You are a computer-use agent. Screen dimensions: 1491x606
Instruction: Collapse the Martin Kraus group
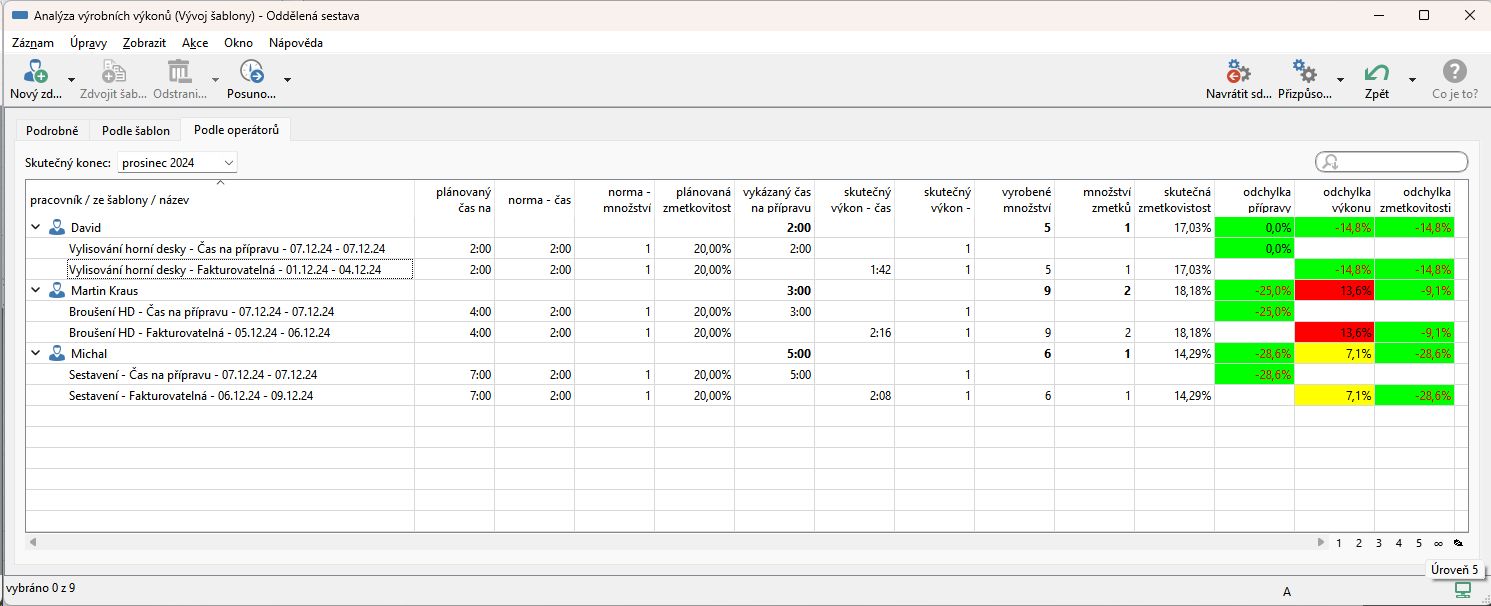(x=36, y=291)
